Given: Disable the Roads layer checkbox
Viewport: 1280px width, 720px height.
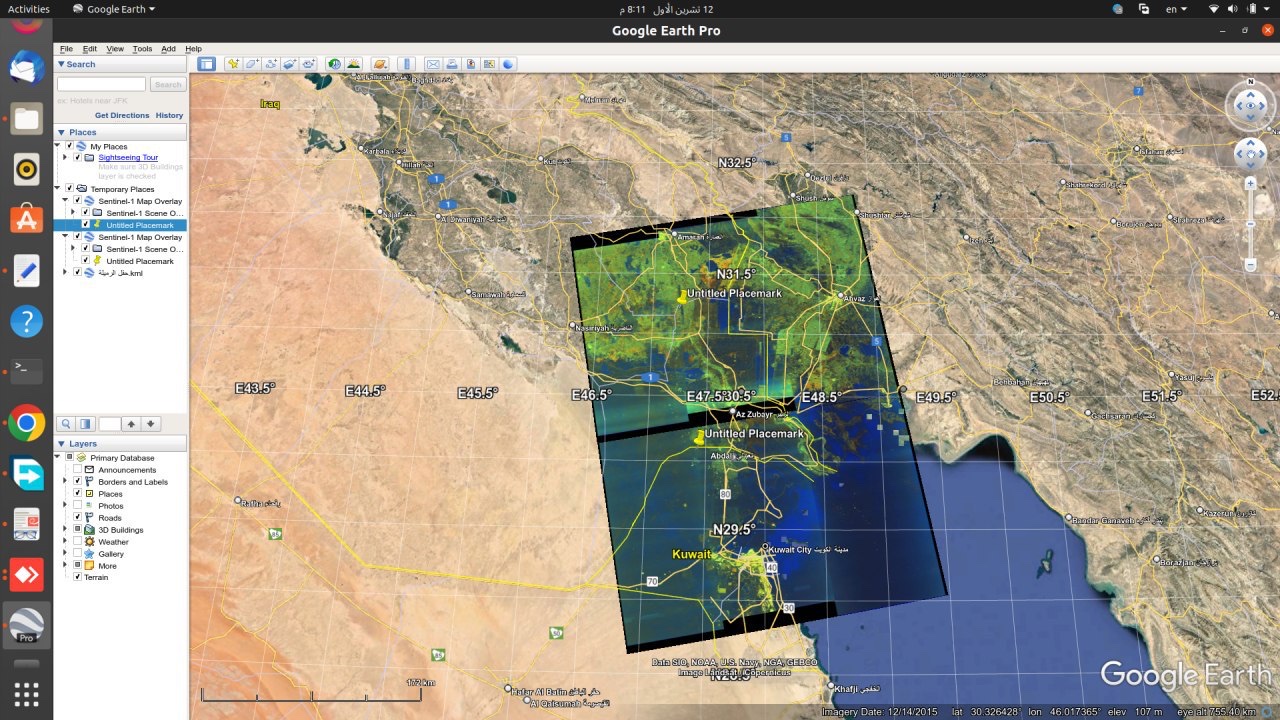Looking at the screenshot, I should 77,518.
